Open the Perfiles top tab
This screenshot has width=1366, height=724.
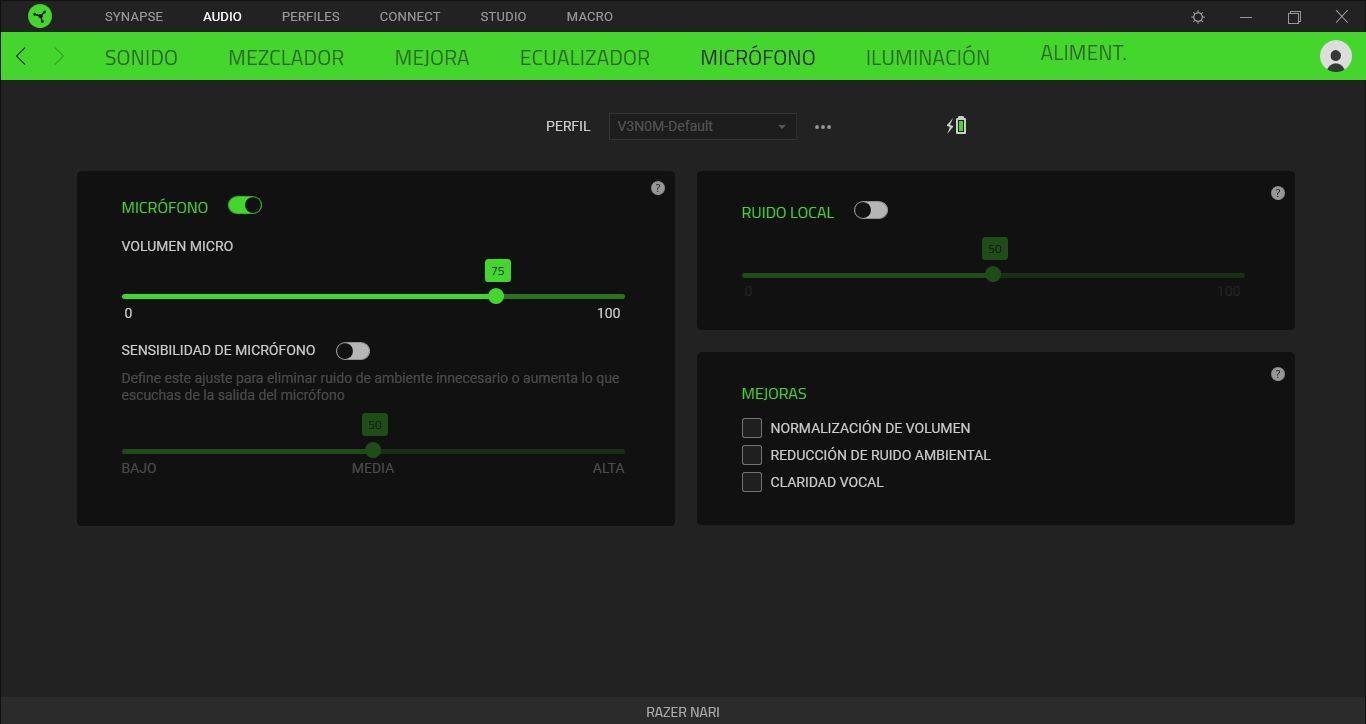click(x=310, y=17)
